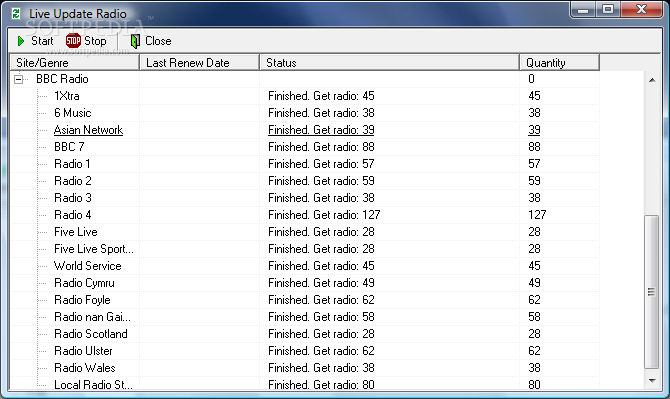The height and width of the screenshot is (399, 670).
Task: Click the vertical scrollbar thumb
Action: coord(652,292)
